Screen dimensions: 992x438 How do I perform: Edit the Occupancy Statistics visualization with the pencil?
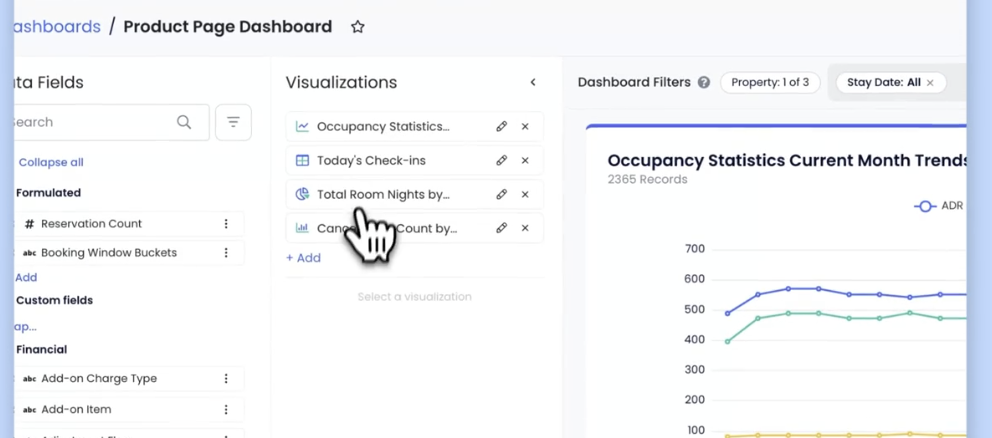(x=502, y=127)
